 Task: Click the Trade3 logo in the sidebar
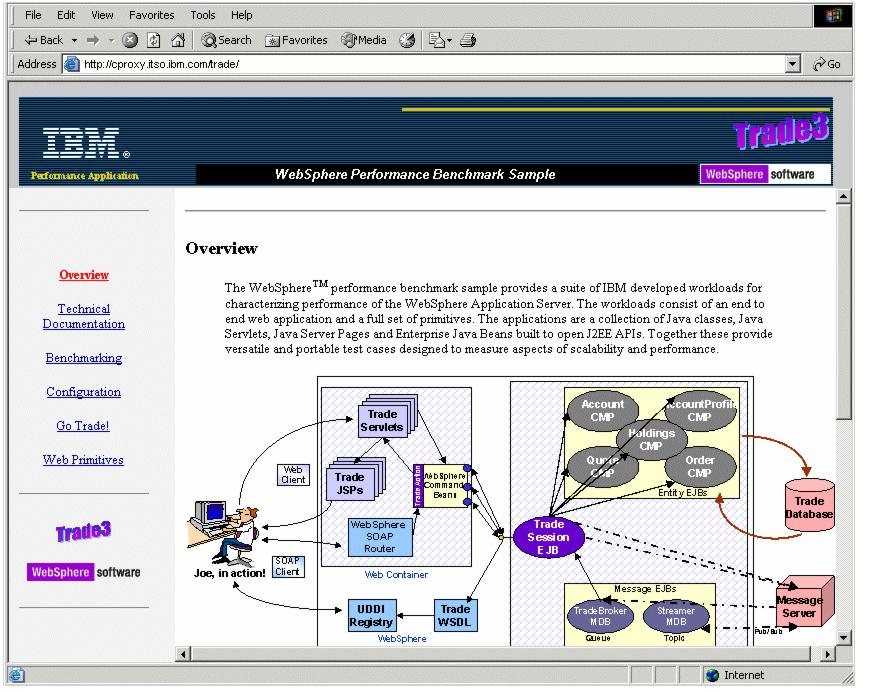(x=84, y=532)
